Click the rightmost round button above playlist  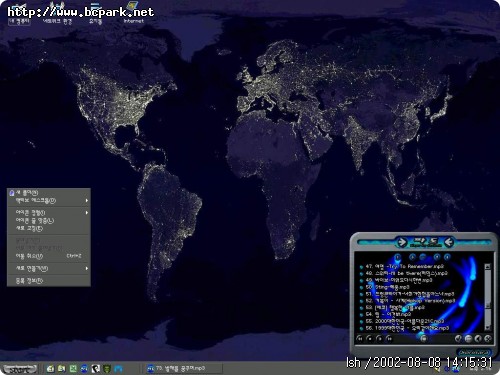coord(447,257)
